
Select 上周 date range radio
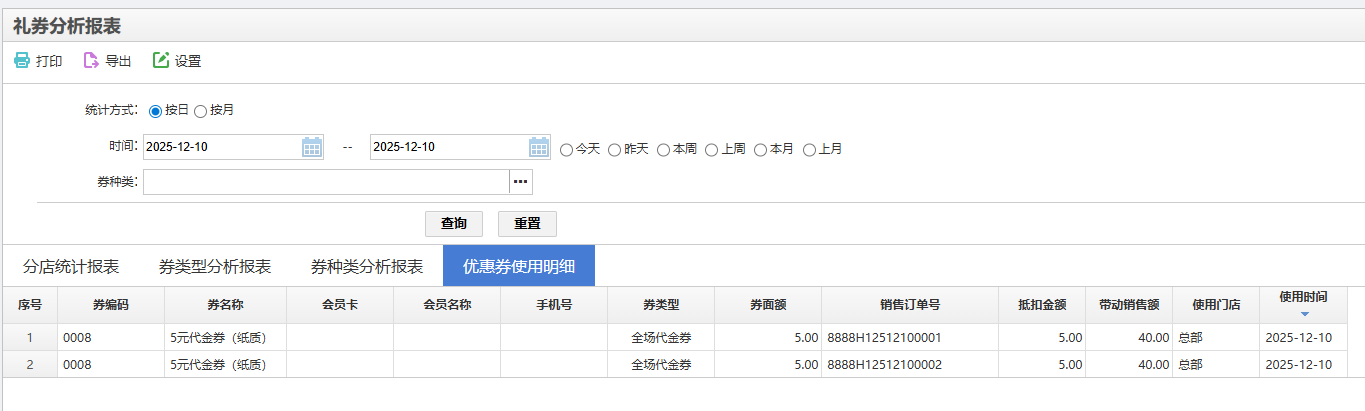coord(712,150)
